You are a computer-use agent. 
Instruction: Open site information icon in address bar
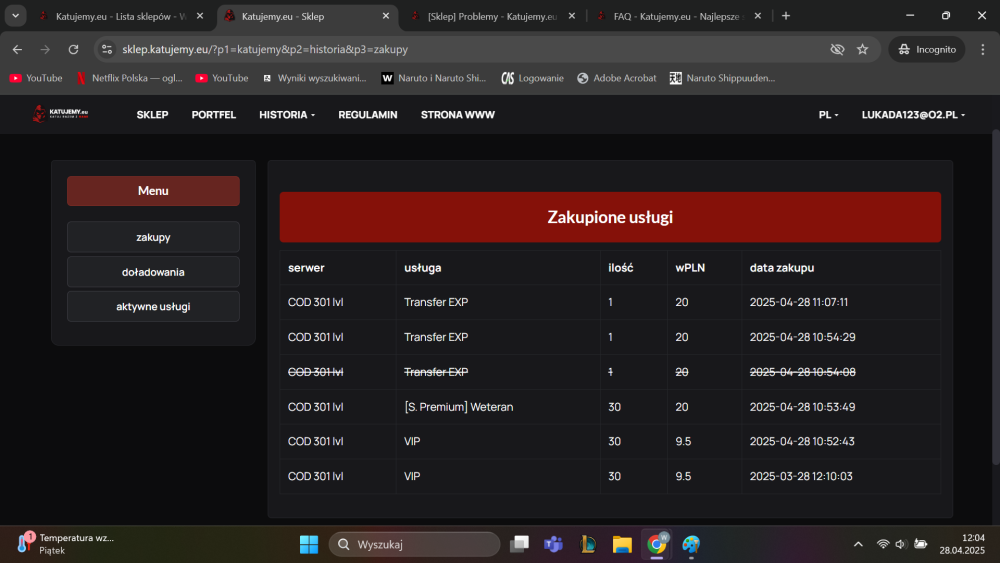[x=107, y=49]
